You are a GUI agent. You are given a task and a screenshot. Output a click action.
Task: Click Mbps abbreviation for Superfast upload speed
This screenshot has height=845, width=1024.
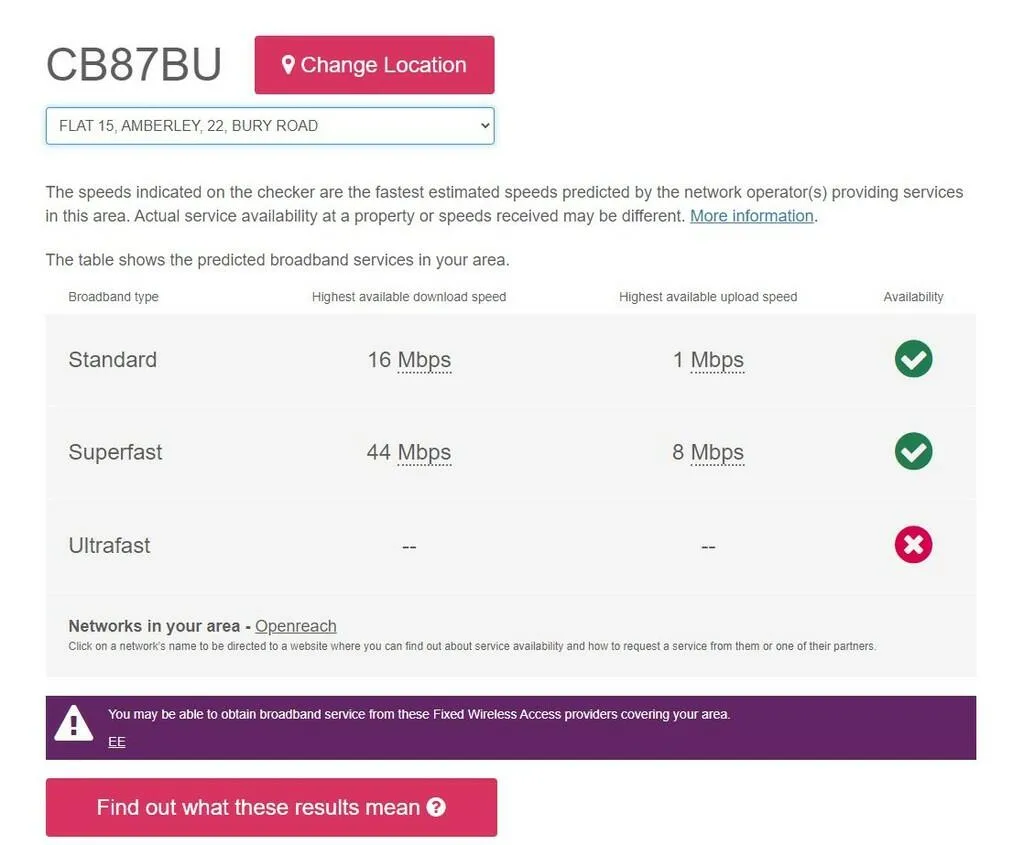coord(717,452)
